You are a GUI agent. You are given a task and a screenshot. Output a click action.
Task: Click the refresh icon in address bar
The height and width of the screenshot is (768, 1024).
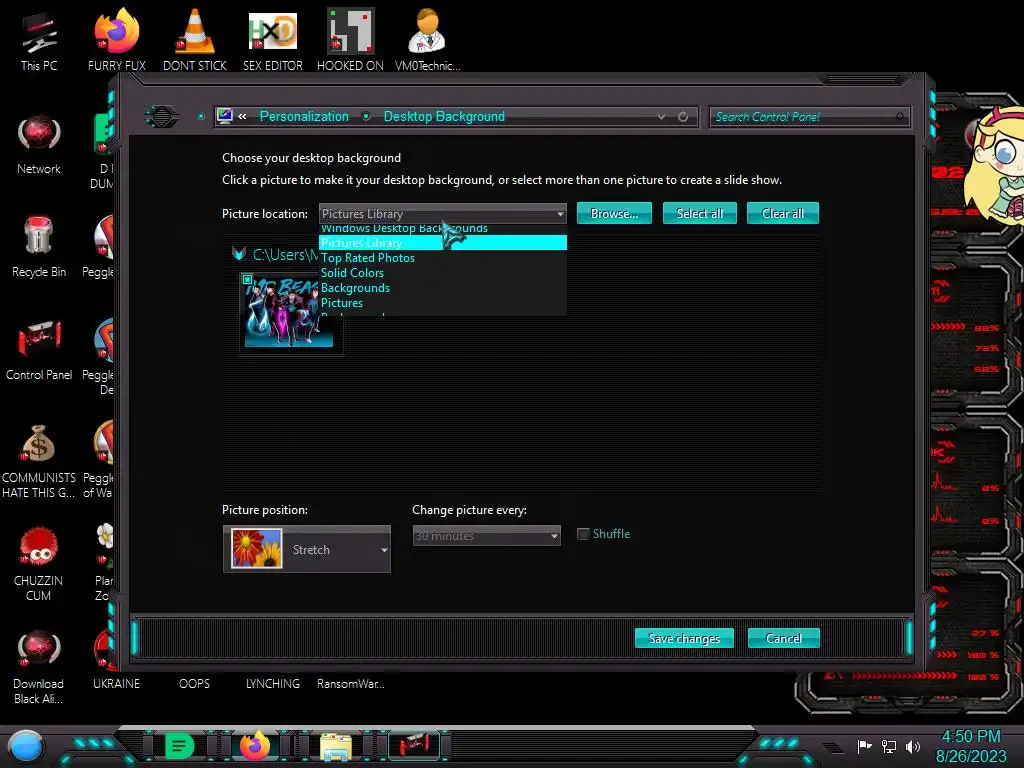682,117
